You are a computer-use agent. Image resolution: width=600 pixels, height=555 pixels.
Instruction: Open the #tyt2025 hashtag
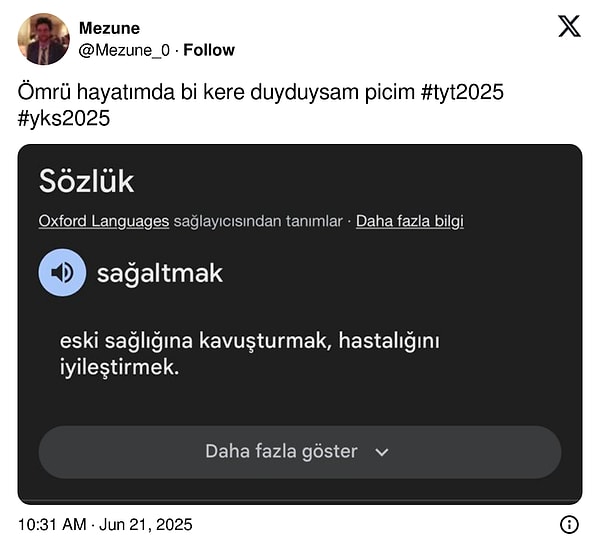coord(462,93)
